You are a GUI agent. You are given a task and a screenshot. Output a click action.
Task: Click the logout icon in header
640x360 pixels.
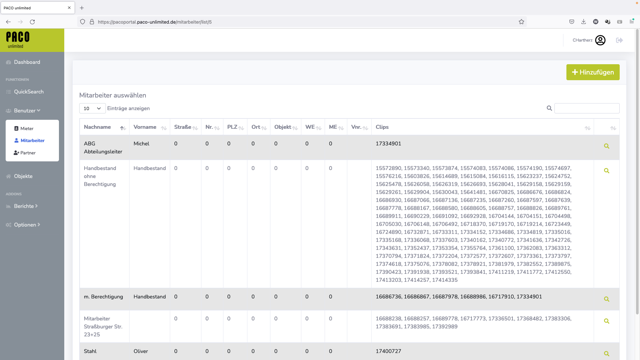(x=619, y=40)
